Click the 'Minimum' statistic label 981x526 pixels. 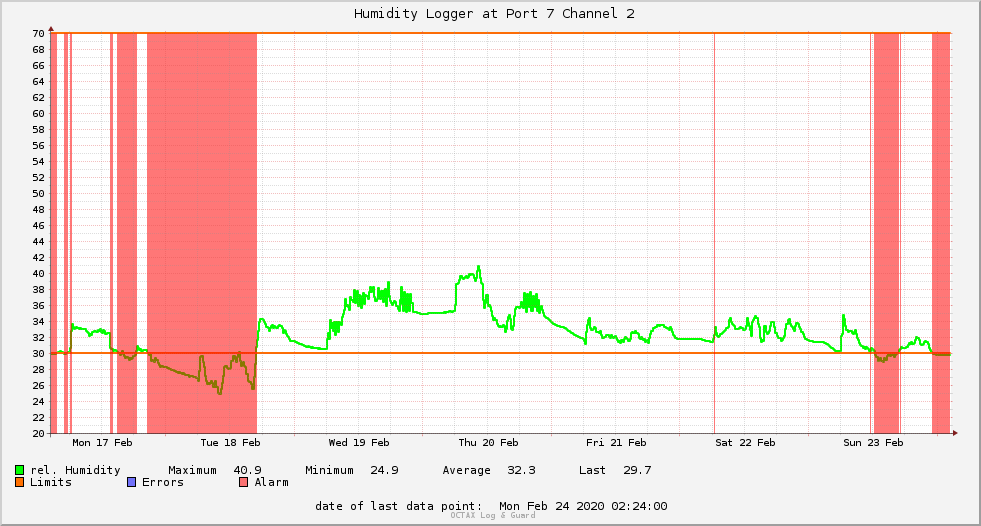click(x=329, y=470)
